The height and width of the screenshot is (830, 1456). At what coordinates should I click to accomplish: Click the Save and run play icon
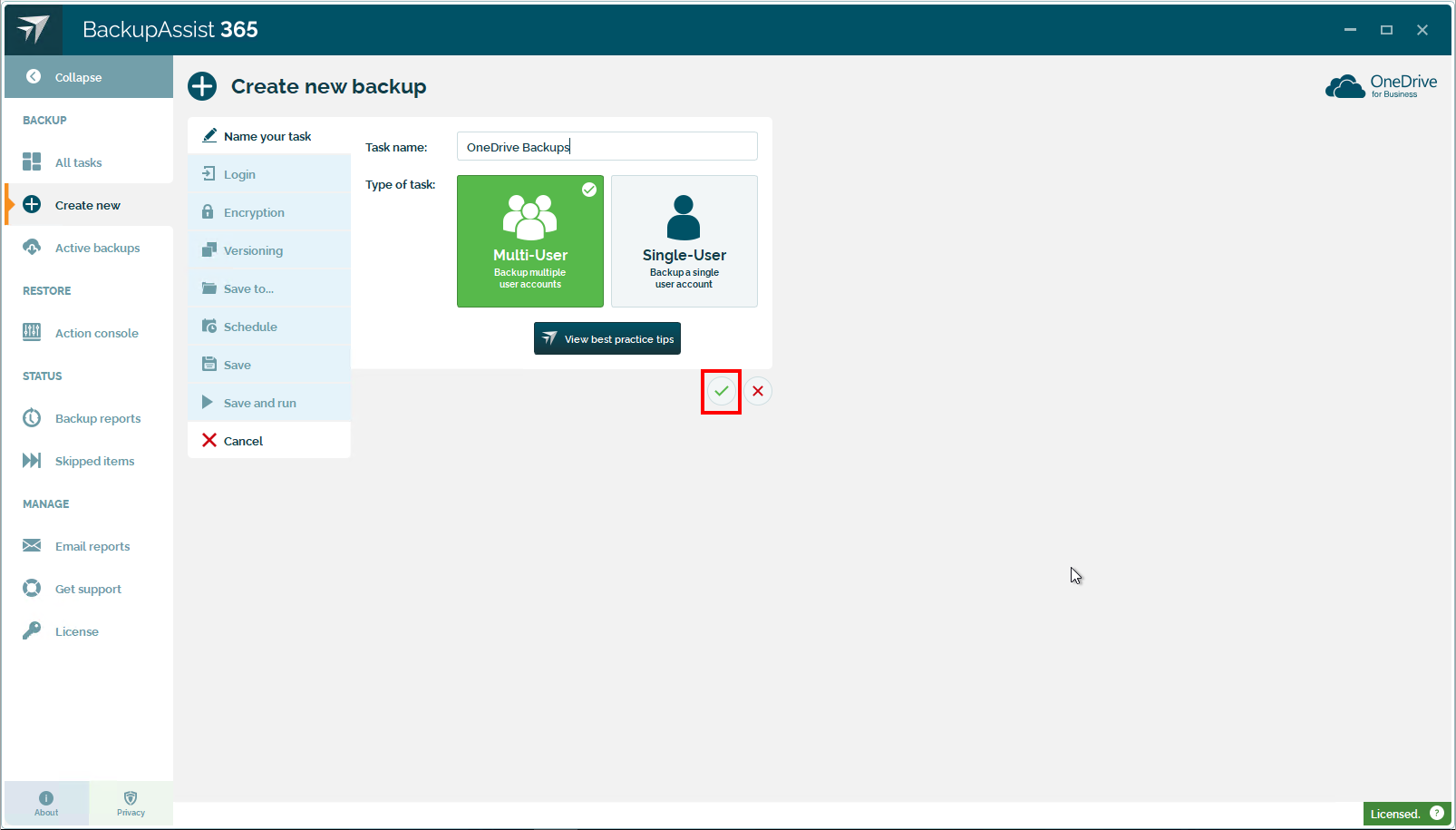tap(208, 402)
